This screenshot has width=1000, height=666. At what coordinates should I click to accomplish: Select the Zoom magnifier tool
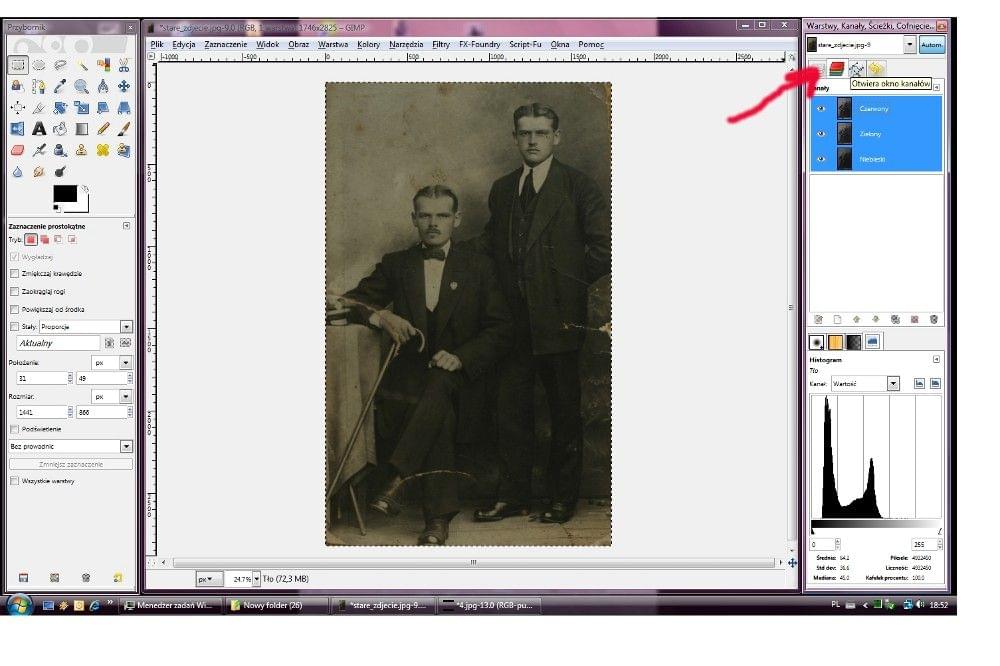pyautogui.click(x=82, y=86)
